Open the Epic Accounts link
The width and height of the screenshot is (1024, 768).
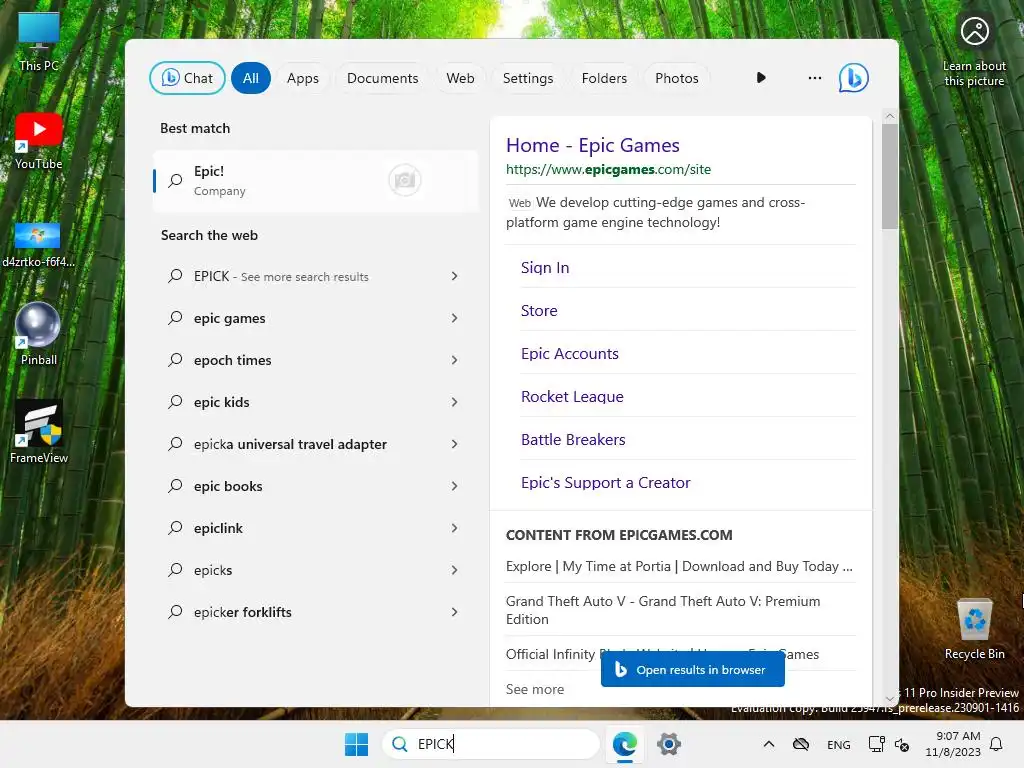[569, 353]
